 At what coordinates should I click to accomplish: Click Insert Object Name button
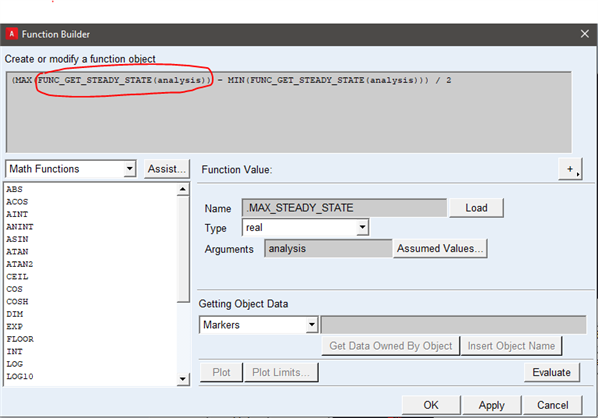tap(511, 346)
